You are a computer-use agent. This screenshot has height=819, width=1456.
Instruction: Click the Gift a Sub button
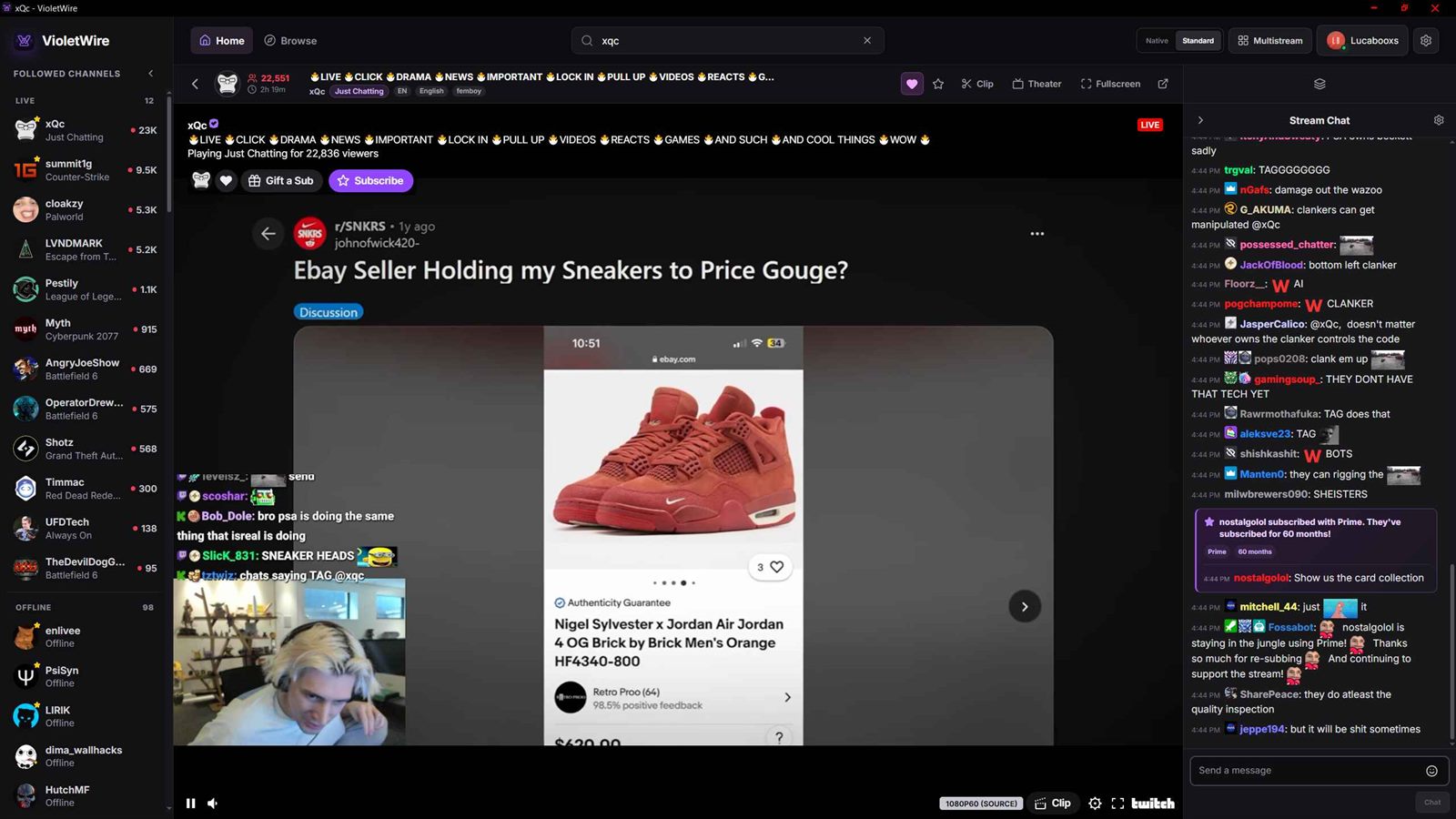click(x=281, y=180)
